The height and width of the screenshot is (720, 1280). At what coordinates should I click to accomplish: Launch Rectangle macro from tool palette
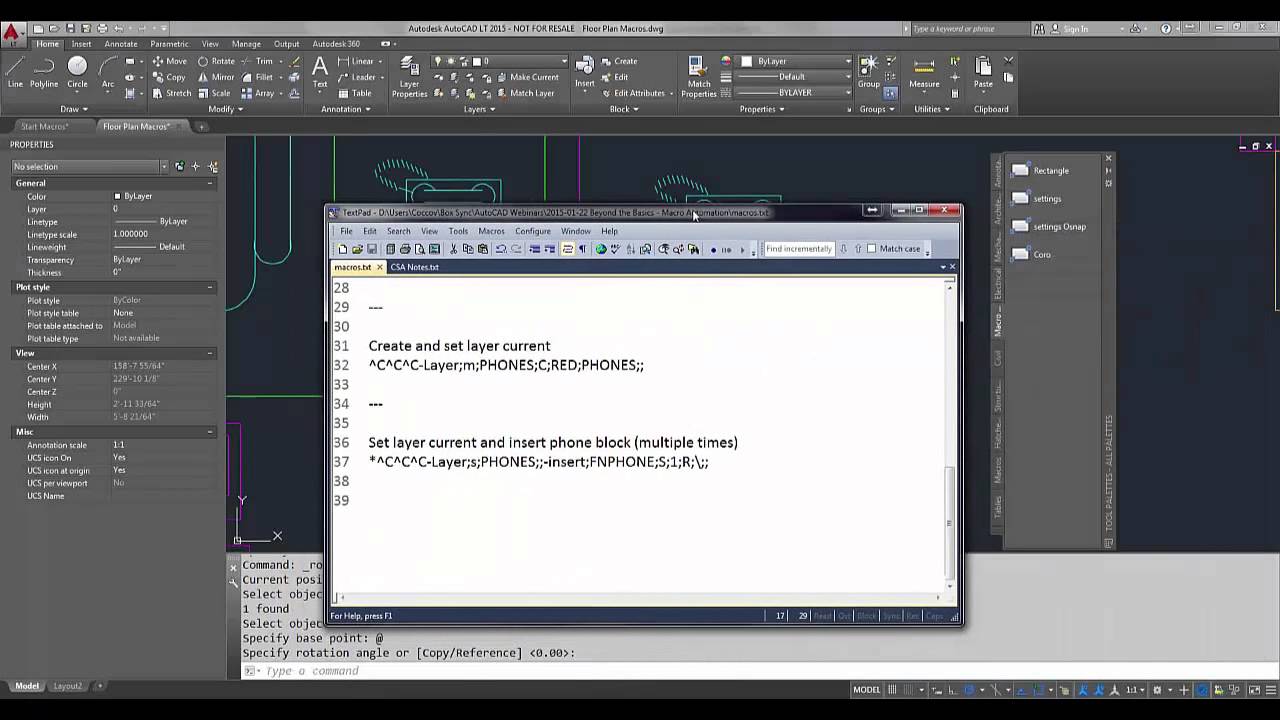point(1040,171)
